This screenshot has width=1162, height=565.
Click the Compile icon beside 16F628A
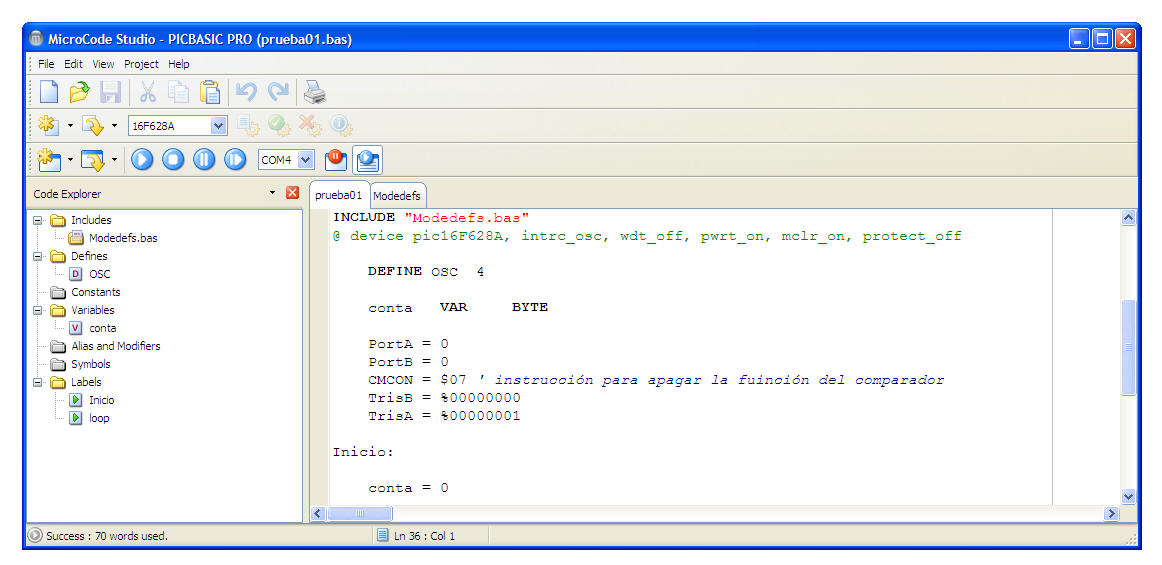49,125
